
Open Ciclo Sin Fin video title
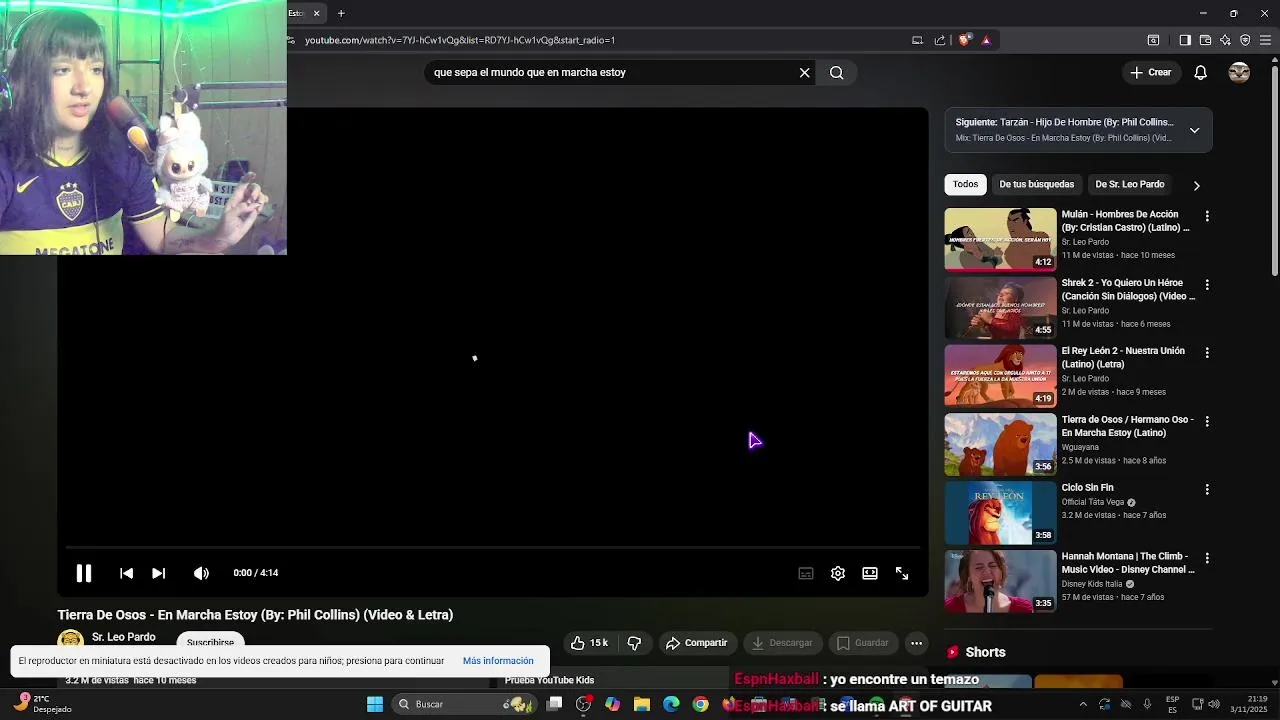[1087, 488]
